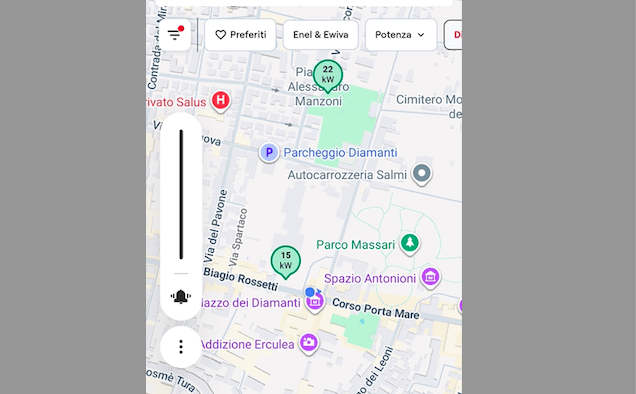Click the Spazio Antonioni label
Screen dimensions: 636x394
[x=370, y=279]
